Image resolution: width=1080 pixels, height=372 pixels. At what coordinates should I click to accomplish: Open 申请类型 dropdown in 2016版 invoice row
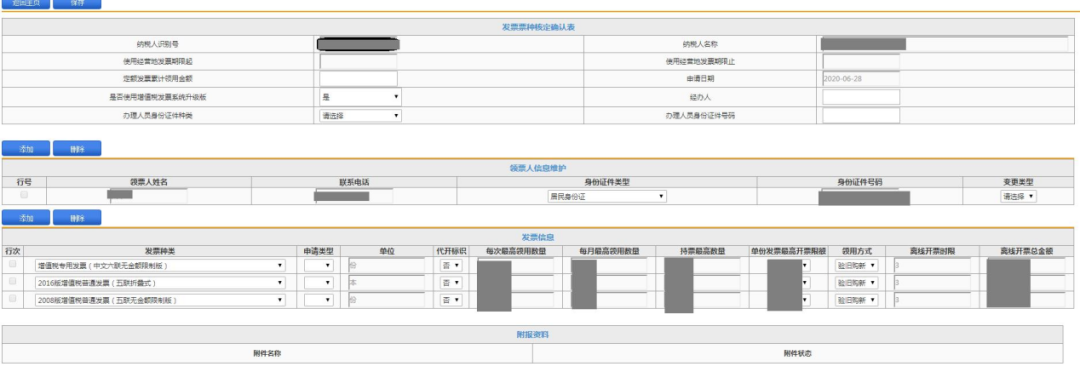click(x=319, y=282)
